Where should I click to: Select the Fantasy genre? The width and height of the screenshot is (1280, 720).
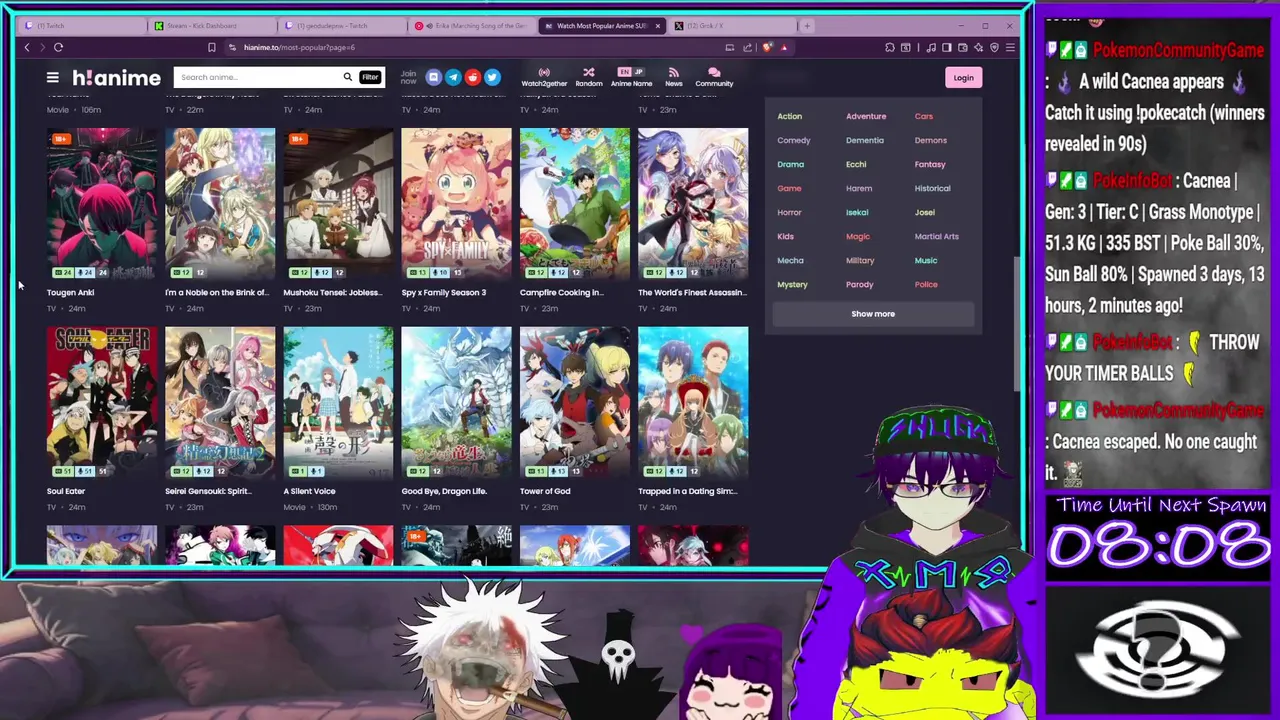click(929, 164)
